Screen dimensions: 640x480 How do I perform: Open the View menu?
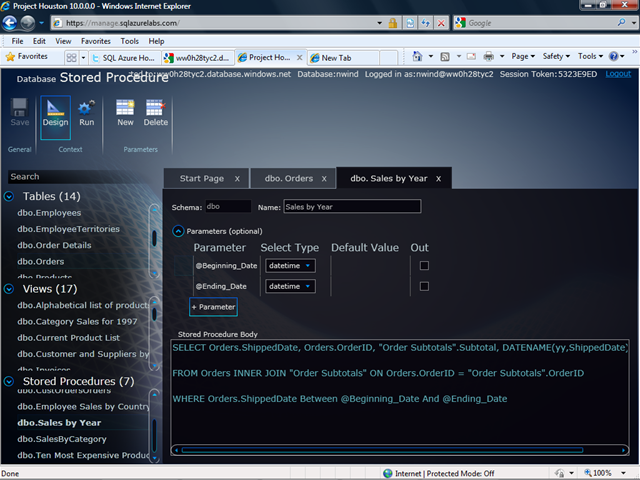63,41
